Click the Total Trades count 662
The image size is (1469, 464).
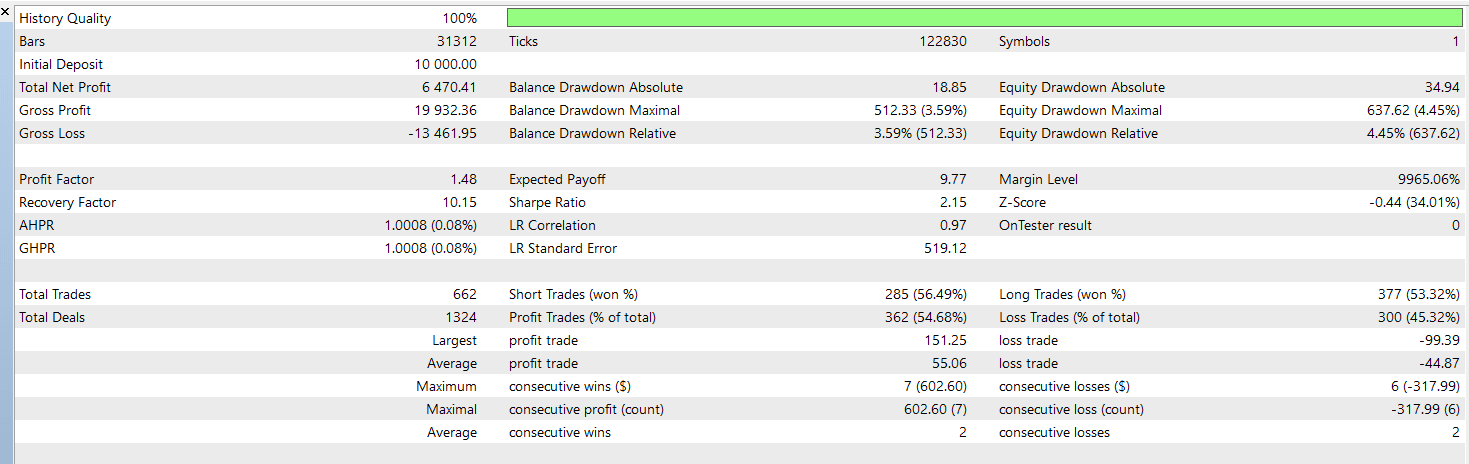[x=465, y=294]
